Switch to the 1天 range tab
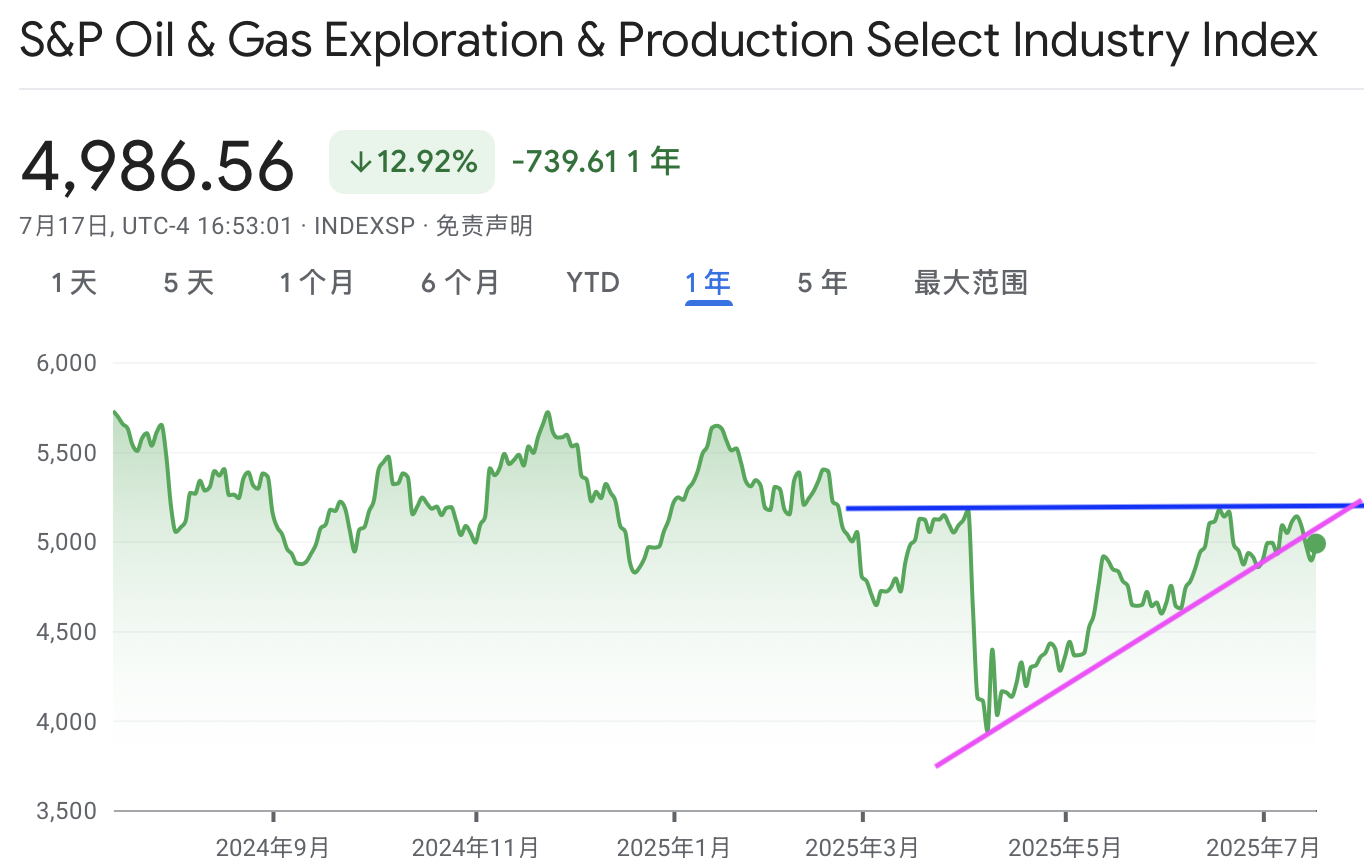Screen dimensions: 1364x862 pyautogui.click(x=75, y=283)
